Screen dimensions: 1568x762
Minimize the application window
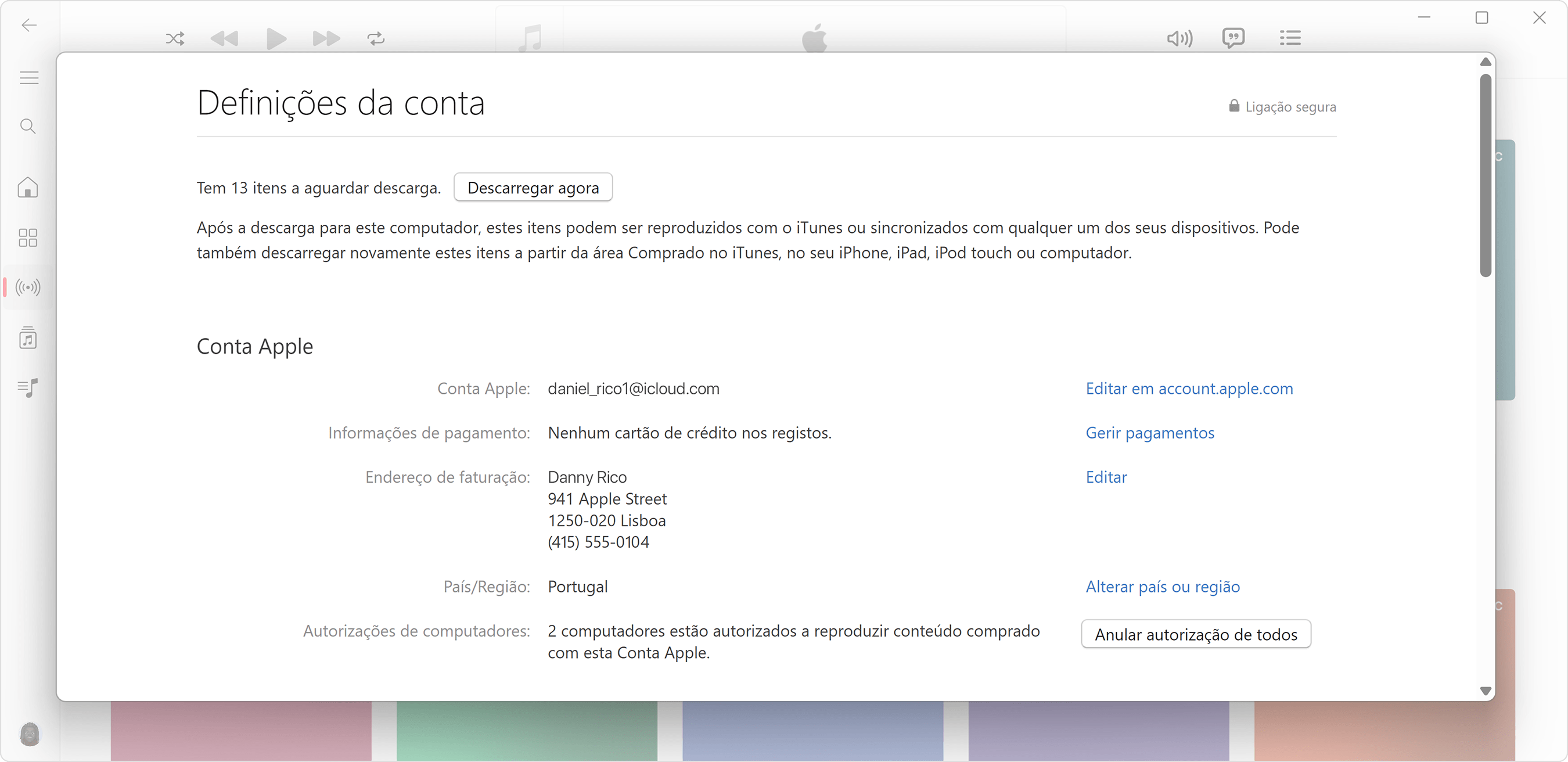click(x=1425, y=17)
